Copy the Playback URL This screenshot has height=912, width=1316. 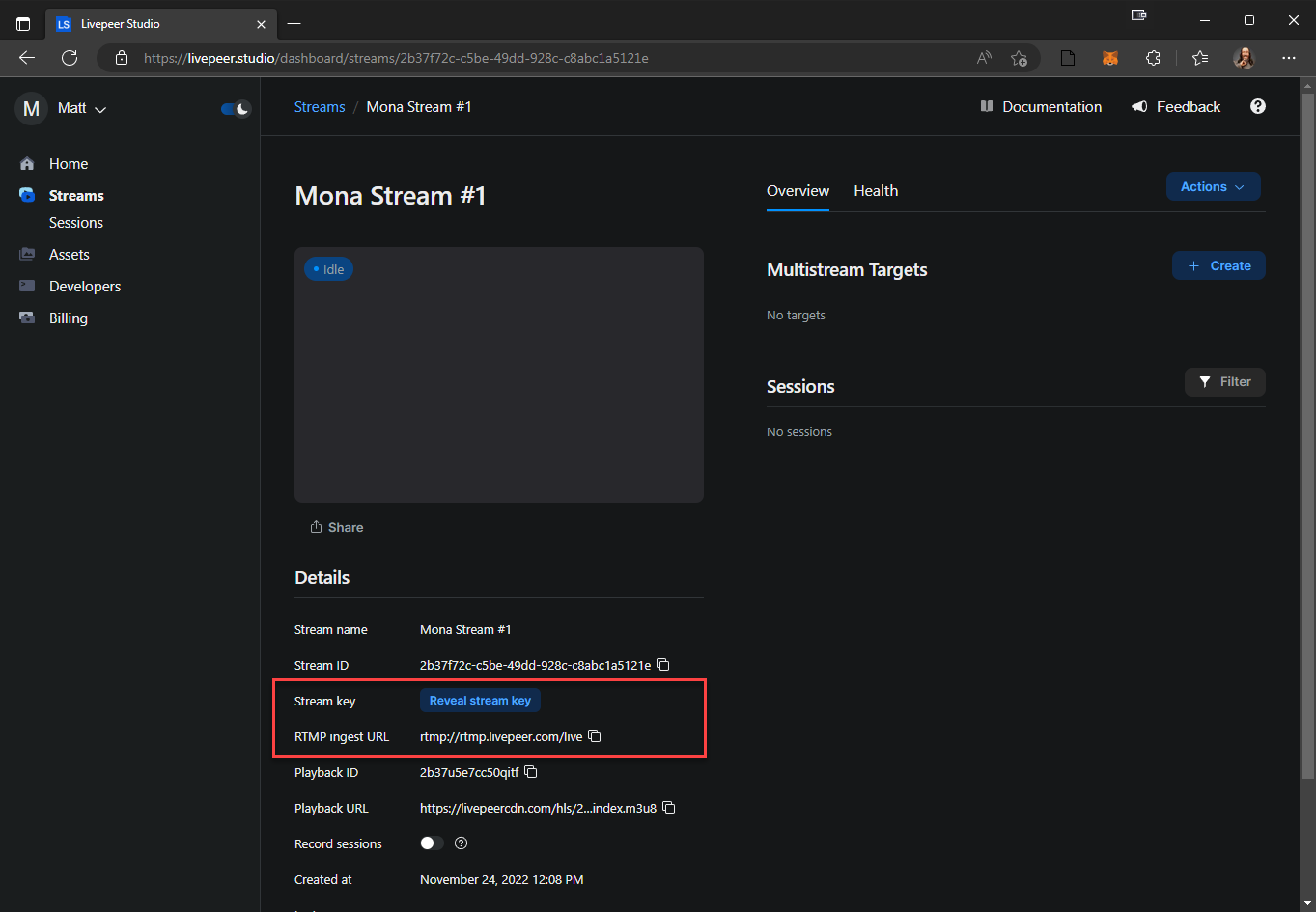[x=669, y=808]
